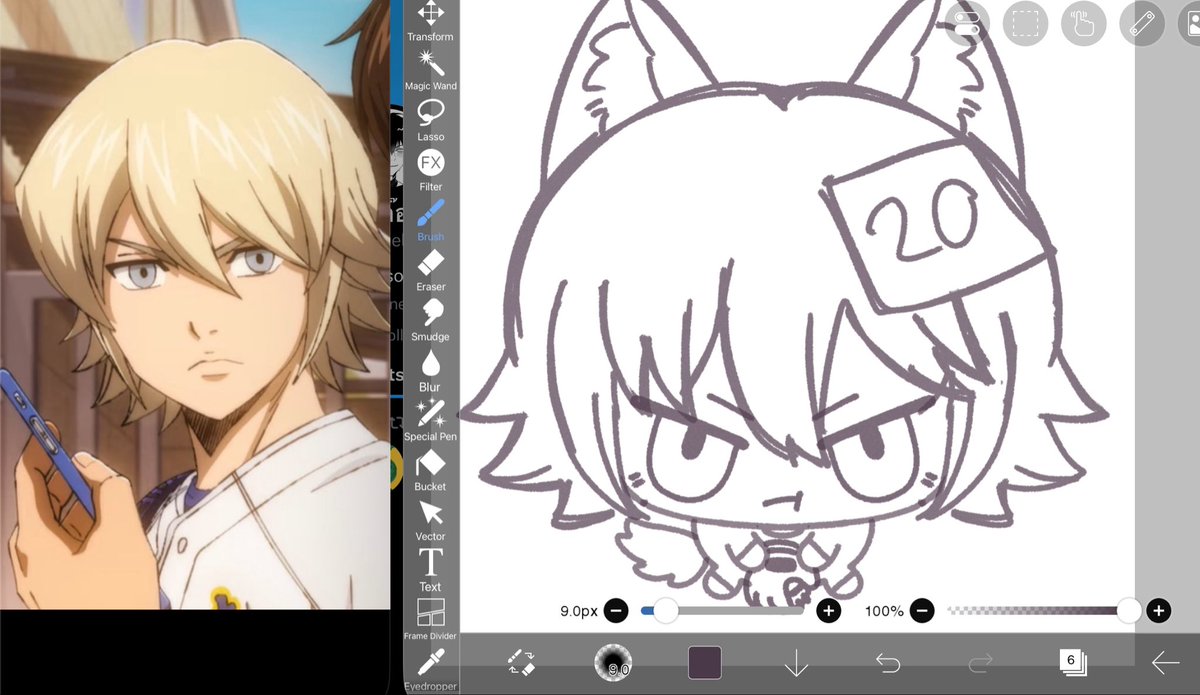Select the Lasso tool
The height and width of the screenshot is (695, 1200).
point(430,120)
